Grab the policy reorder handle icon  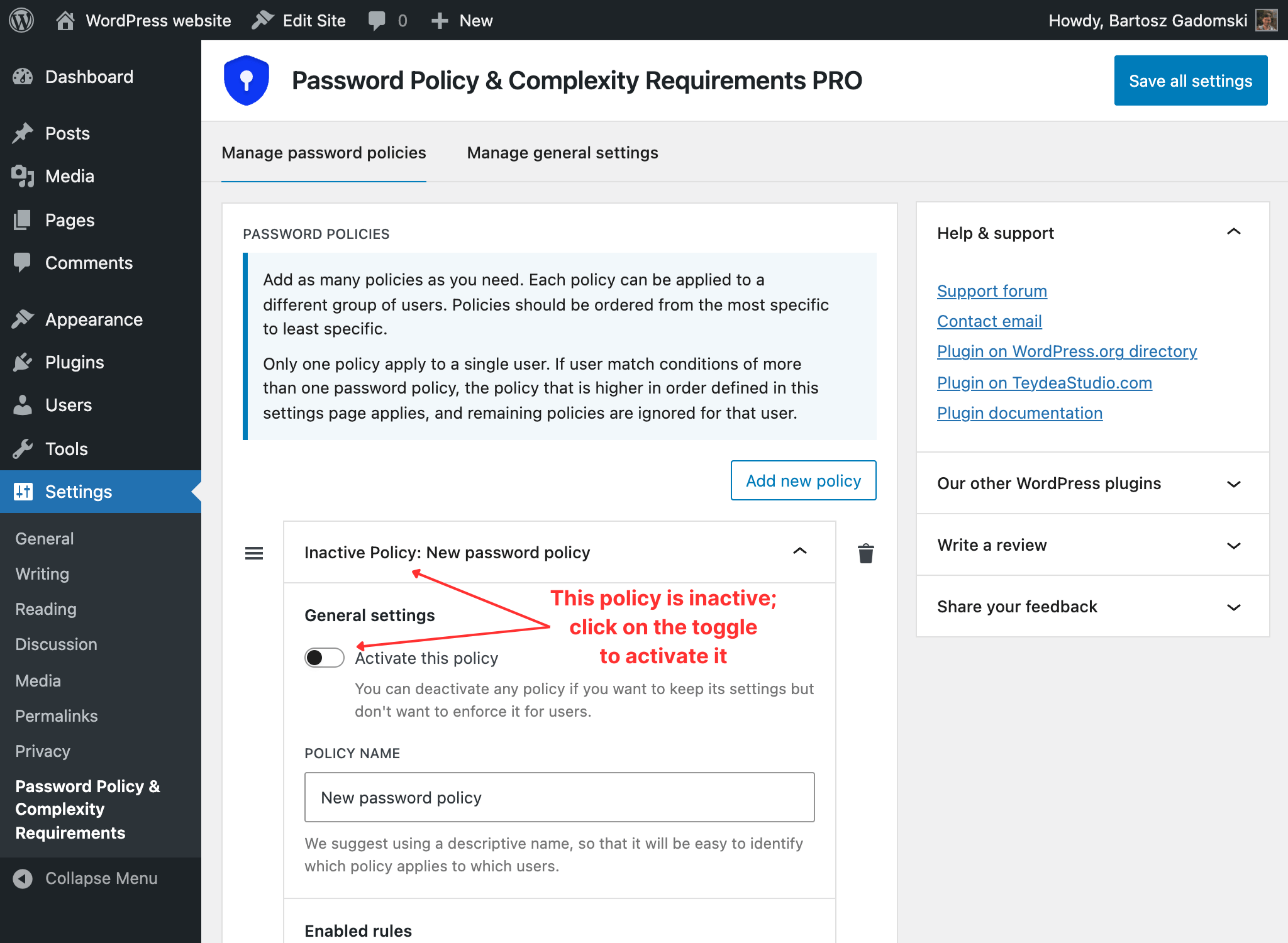click(x=254, y=553)
